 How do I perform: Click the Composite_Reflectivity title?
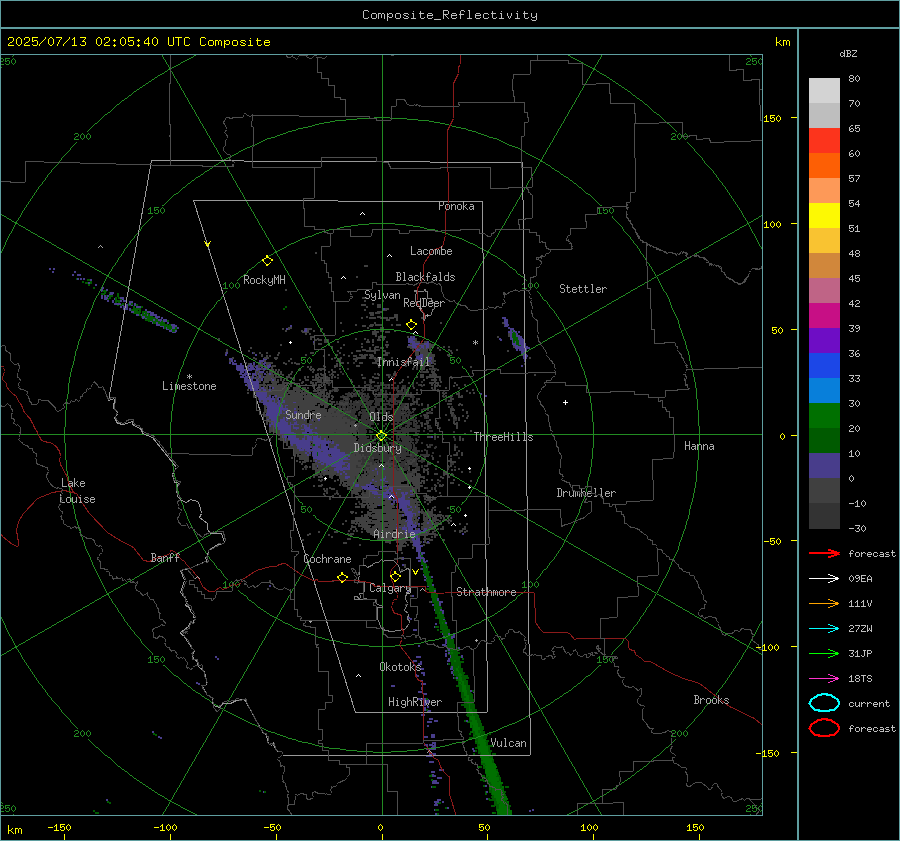(x=449, y=15)
